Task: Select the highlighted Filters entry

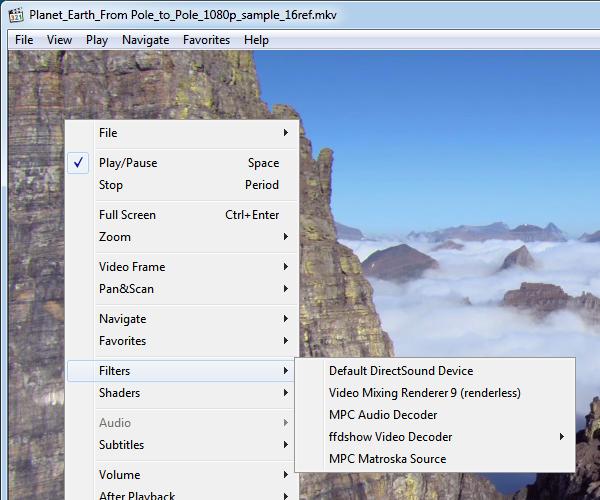Action: tap(182, 371)
